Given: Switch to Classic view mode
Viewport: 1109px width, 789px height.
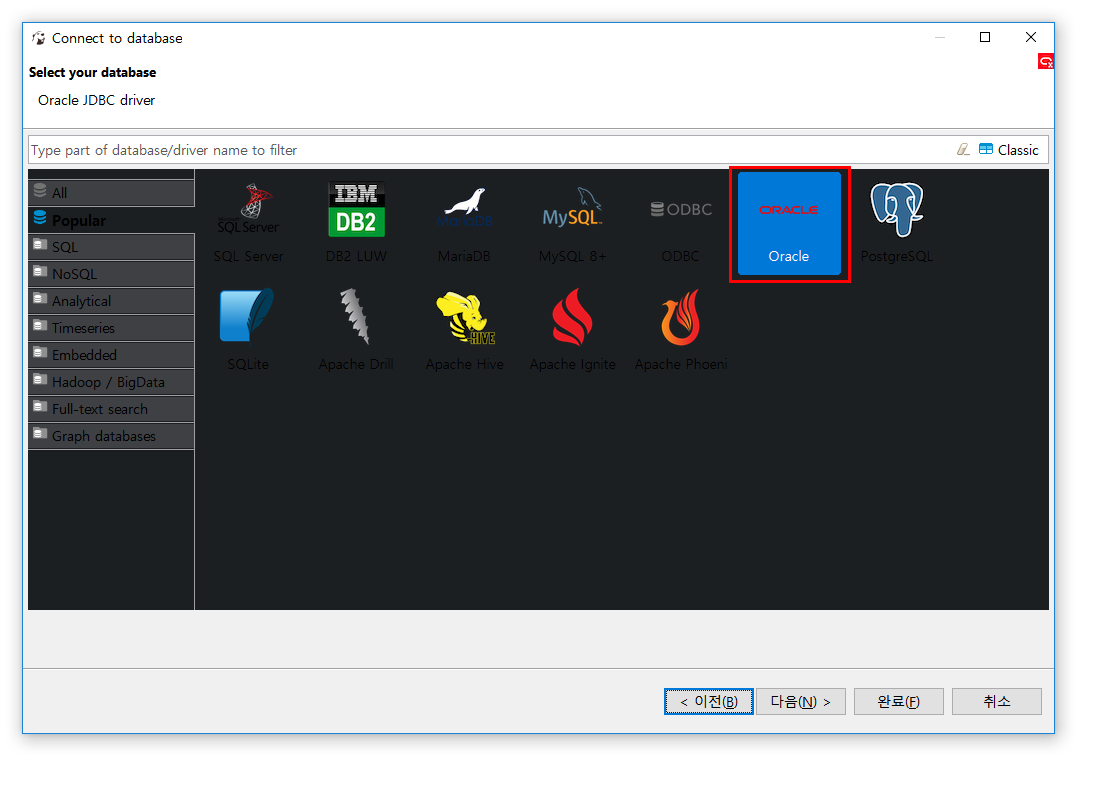Looking at the screenshot, I should [1009, 150].
